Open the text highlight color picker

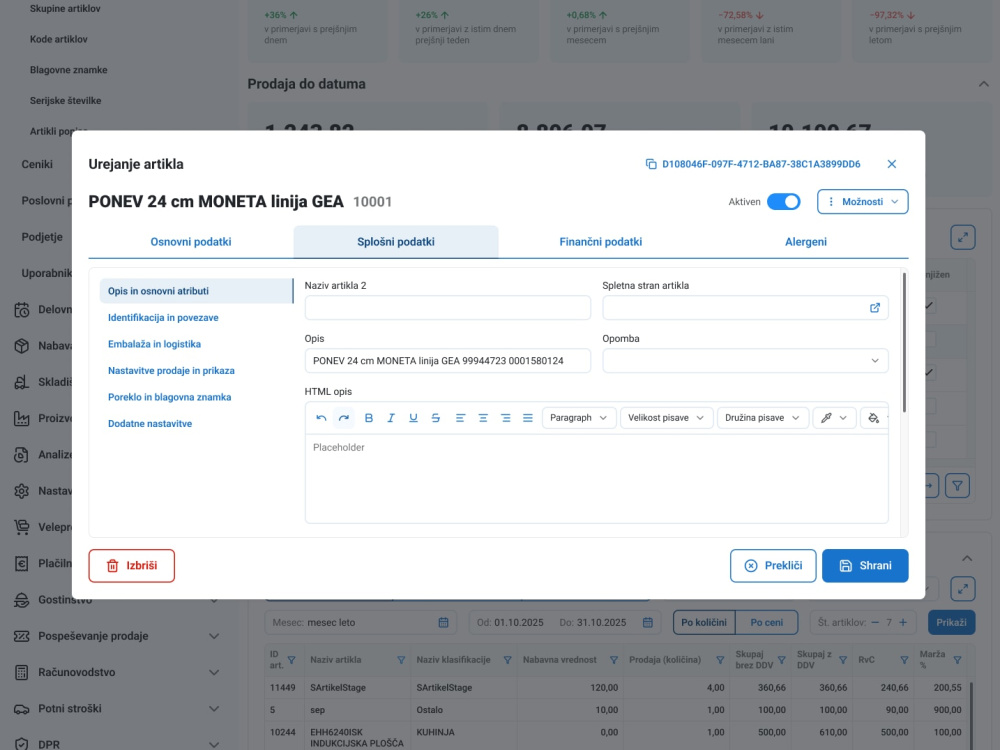[x=834, y=418]
